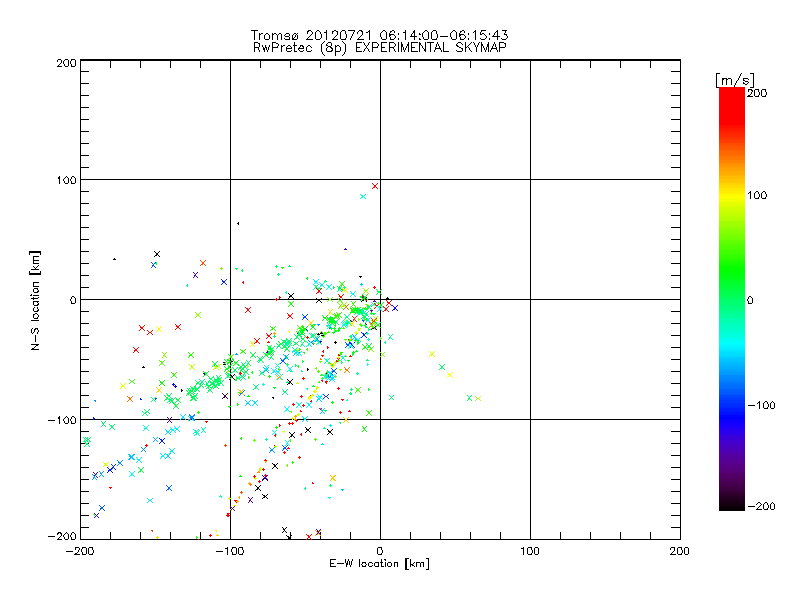Image resolution: width=800 pixels, height=600 pixels.
Task: Click the "E-W location [km]" axis label
Action: pos(379,564)
